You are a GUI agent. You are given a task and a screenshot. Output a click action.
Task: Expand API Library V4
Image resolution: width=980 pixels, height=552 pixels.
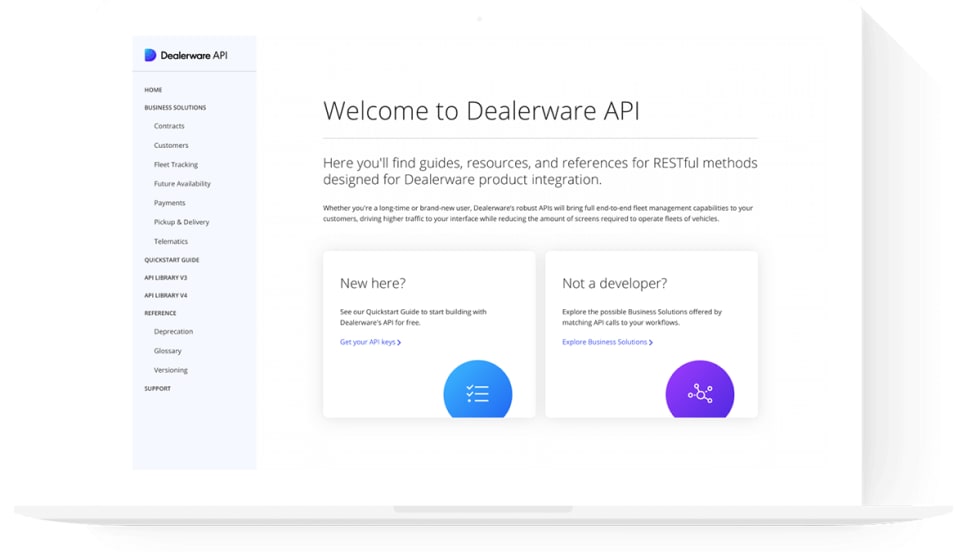[x=166, y=296]
